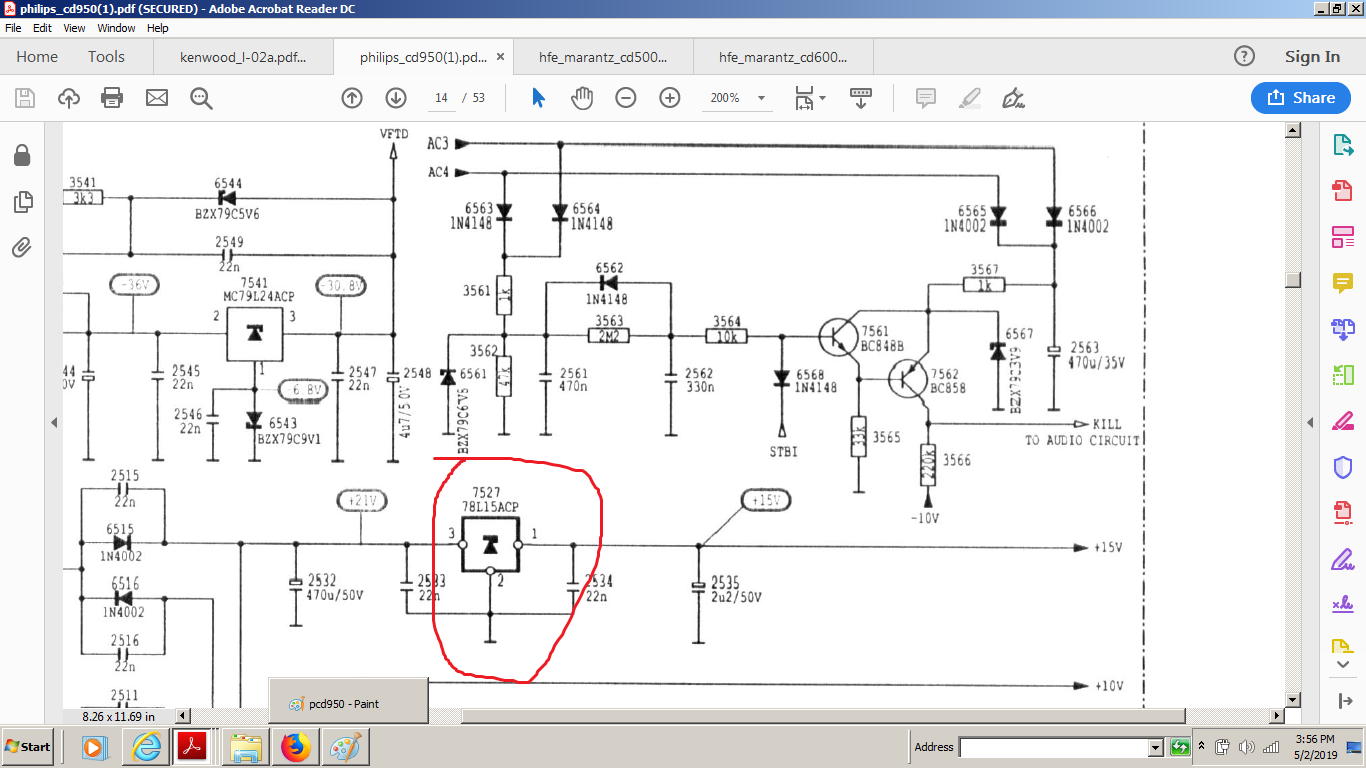The image size is (1366, 768).
Task: Open the Help question mark icon
Action: coord(1244,57)
